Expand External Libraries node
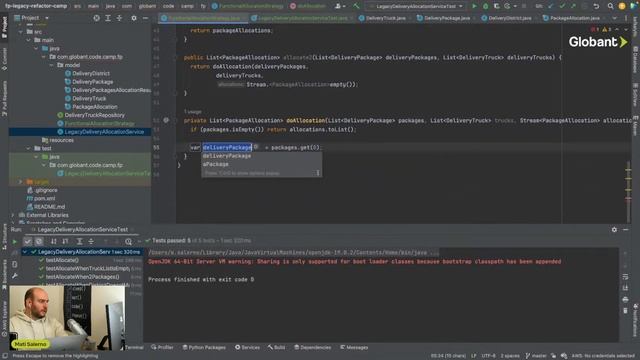Image resolution: width=640 pixels, height=360 pixels. [x=13, y=215]
